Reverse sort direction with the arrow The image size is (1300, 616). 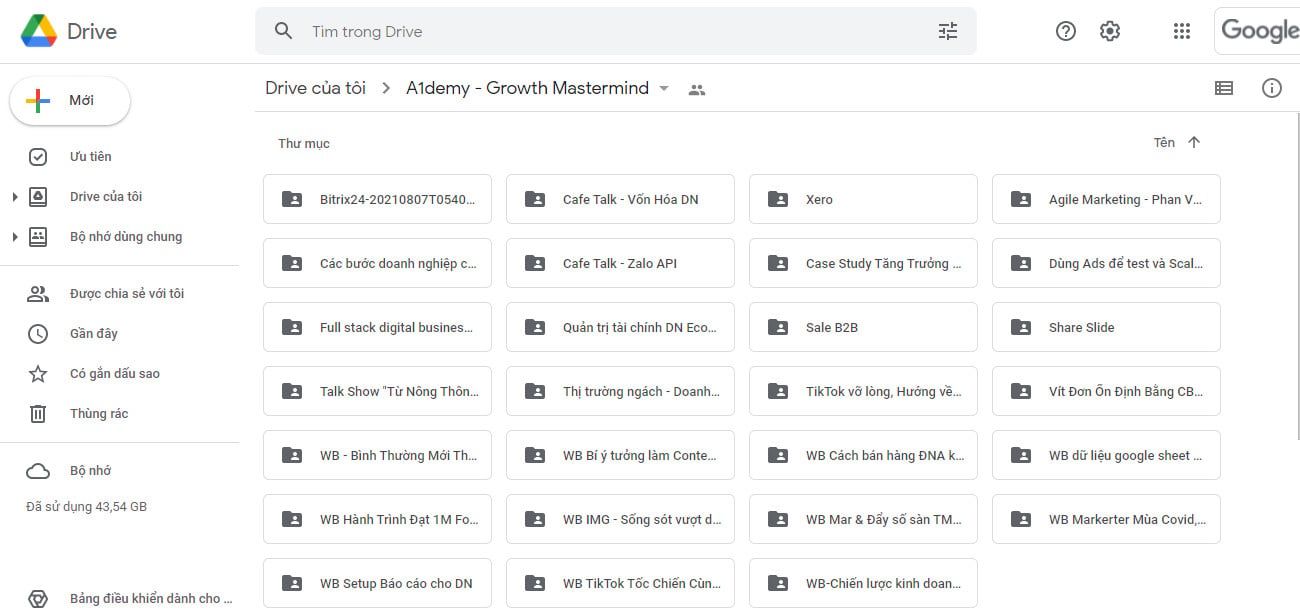point(1194,143)
